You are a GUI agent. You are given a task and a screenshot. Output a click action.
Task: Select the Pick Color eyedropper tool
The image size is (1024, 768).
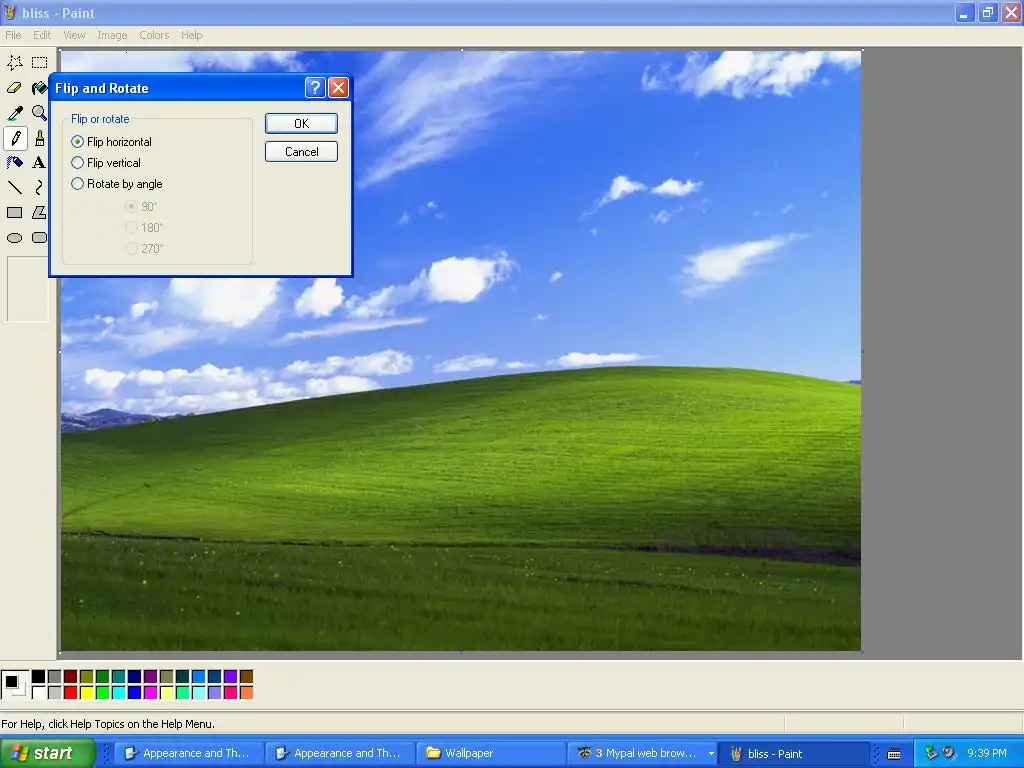[14, 113]
